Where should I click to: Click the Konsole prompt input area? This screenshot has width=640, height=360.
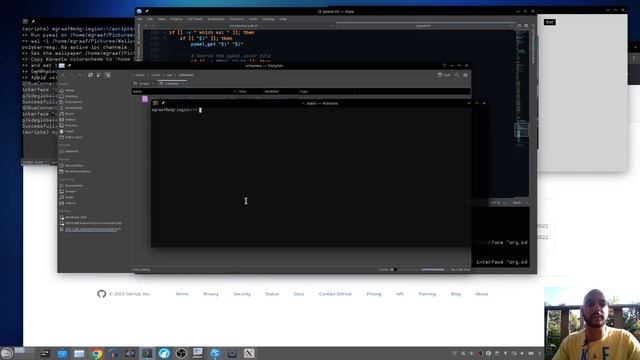200,110
